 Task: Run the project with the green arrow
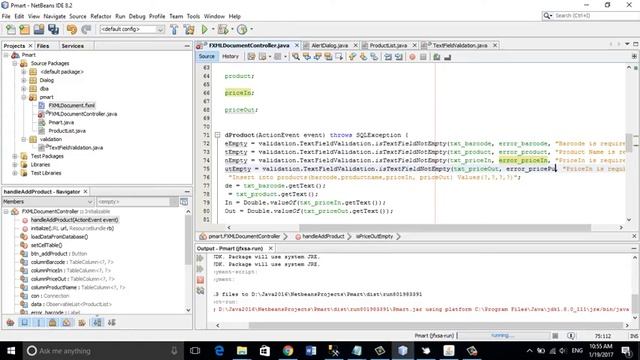204,29
